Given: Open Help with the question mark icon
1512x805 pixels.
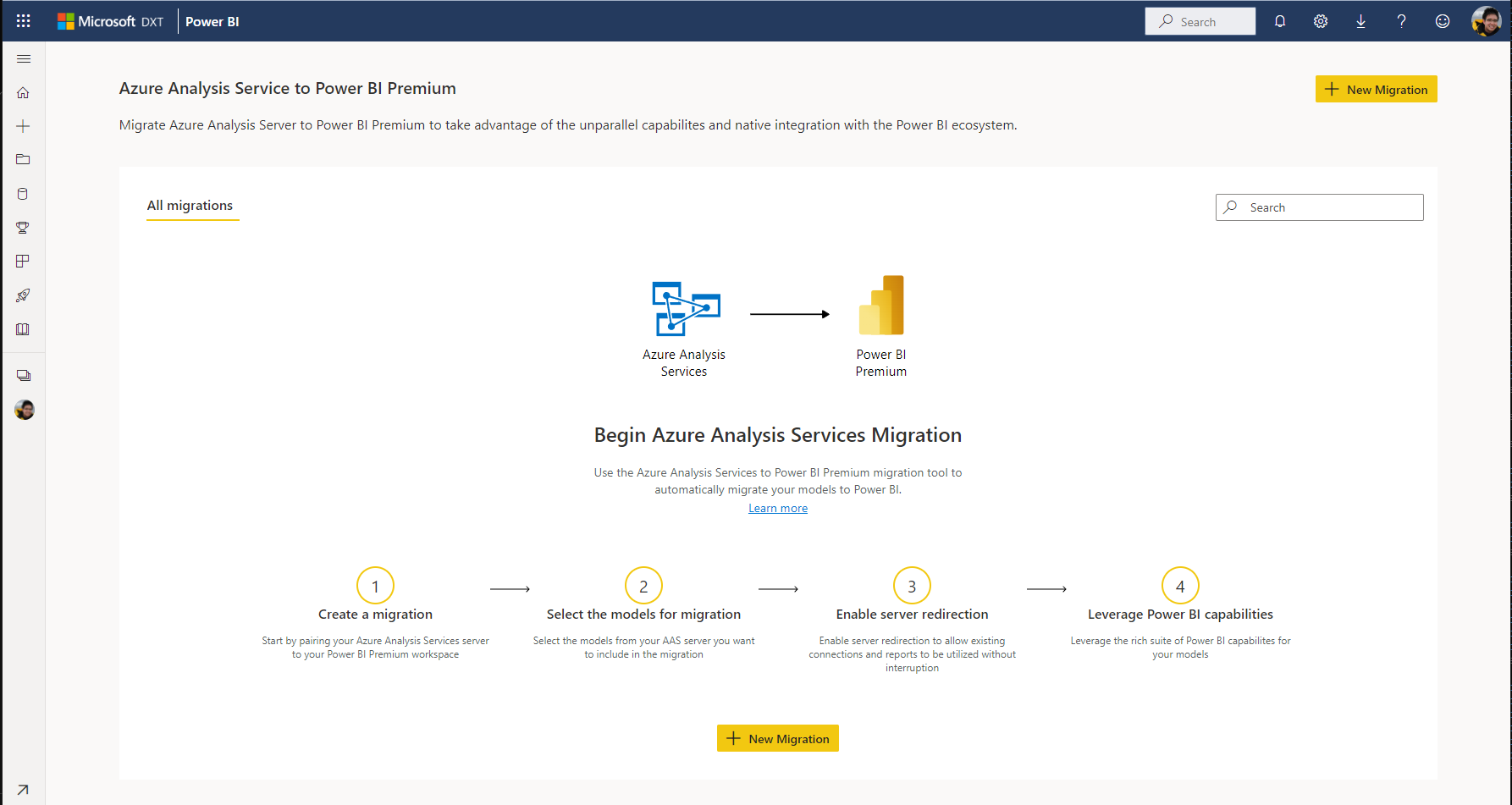Looking at the screenshot, I should coord(1401,21).
